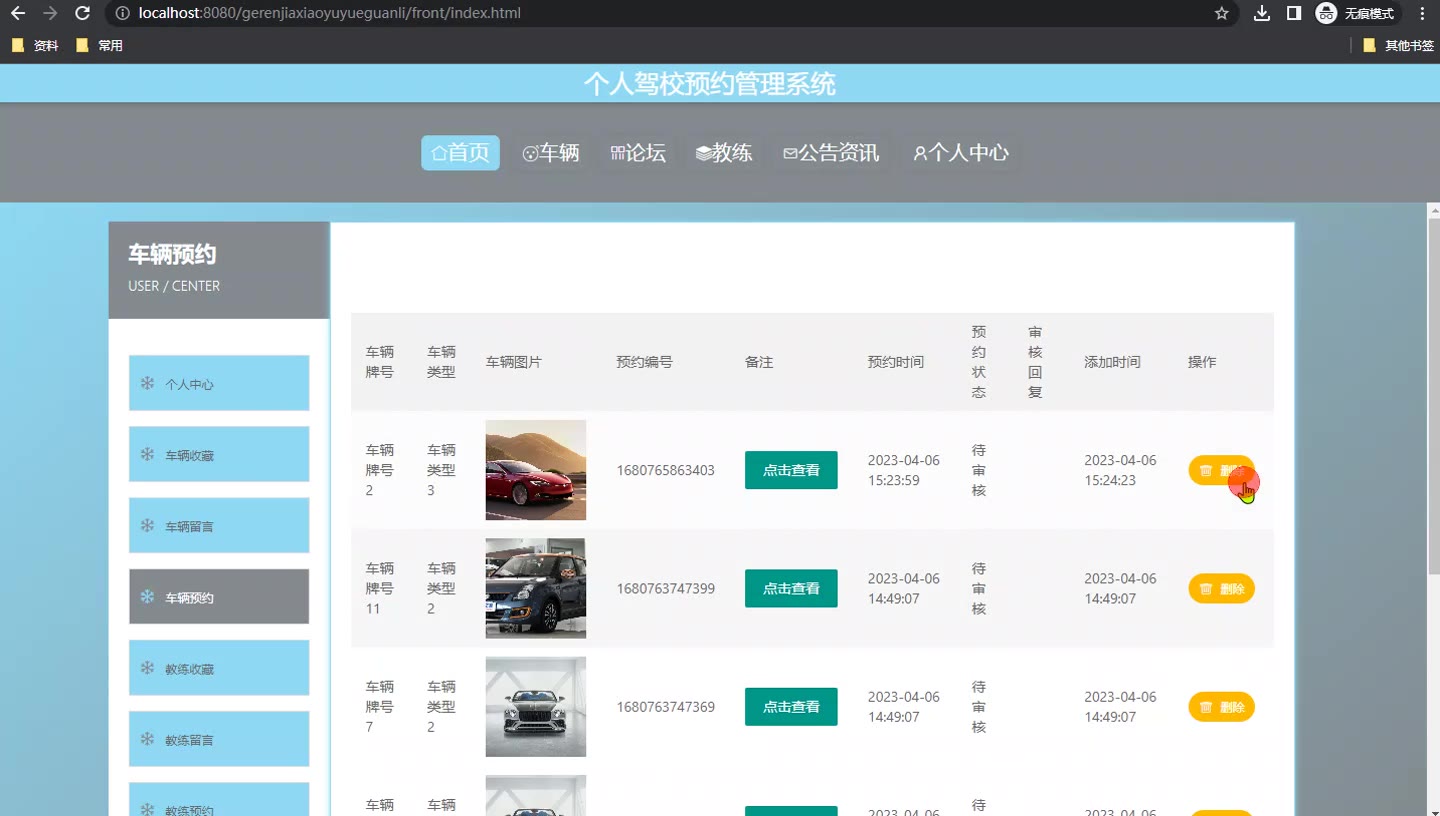Delete the booking for 车辆牌号 11
The width and height of the screenshot is (1440, 816).
1221,589
